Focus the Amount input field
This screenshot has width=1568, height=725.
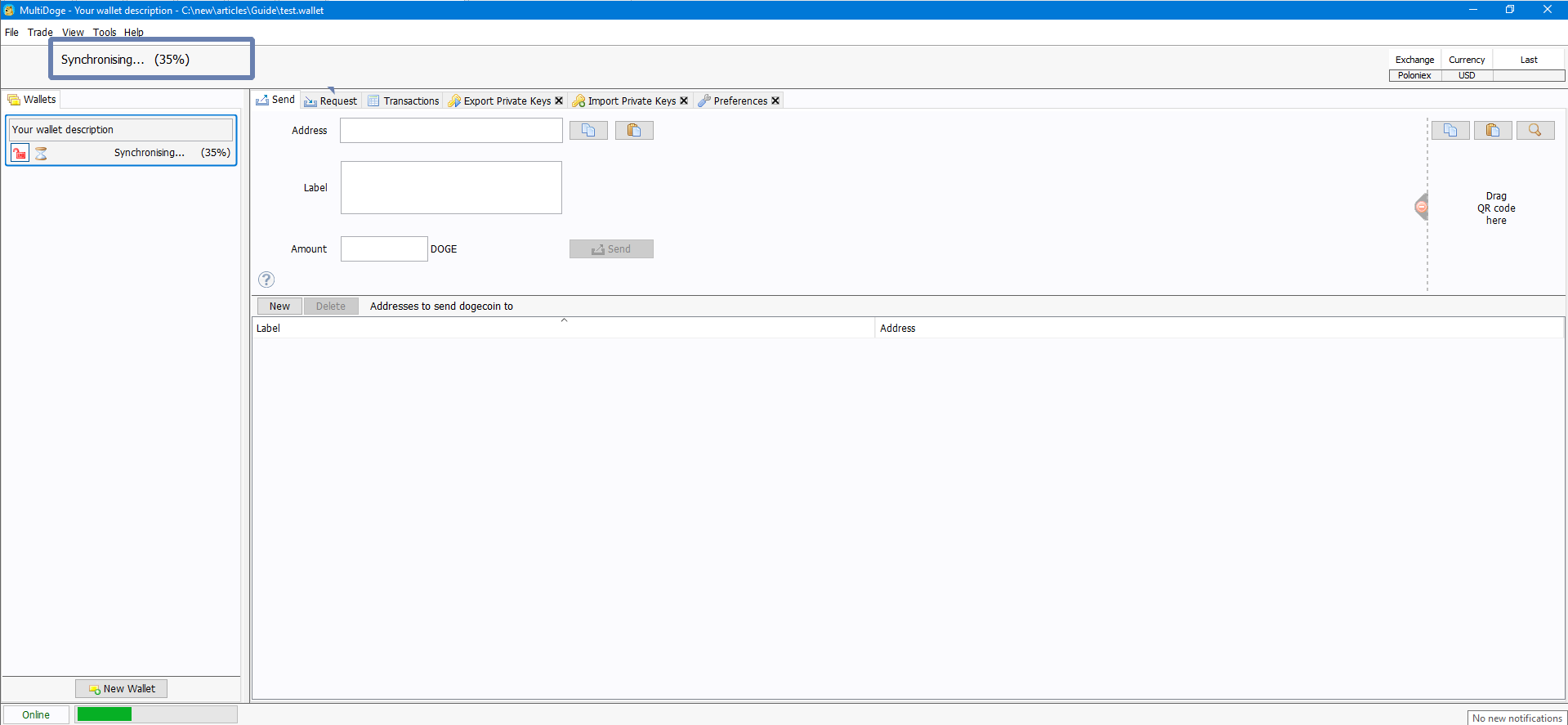coord(384,249)
